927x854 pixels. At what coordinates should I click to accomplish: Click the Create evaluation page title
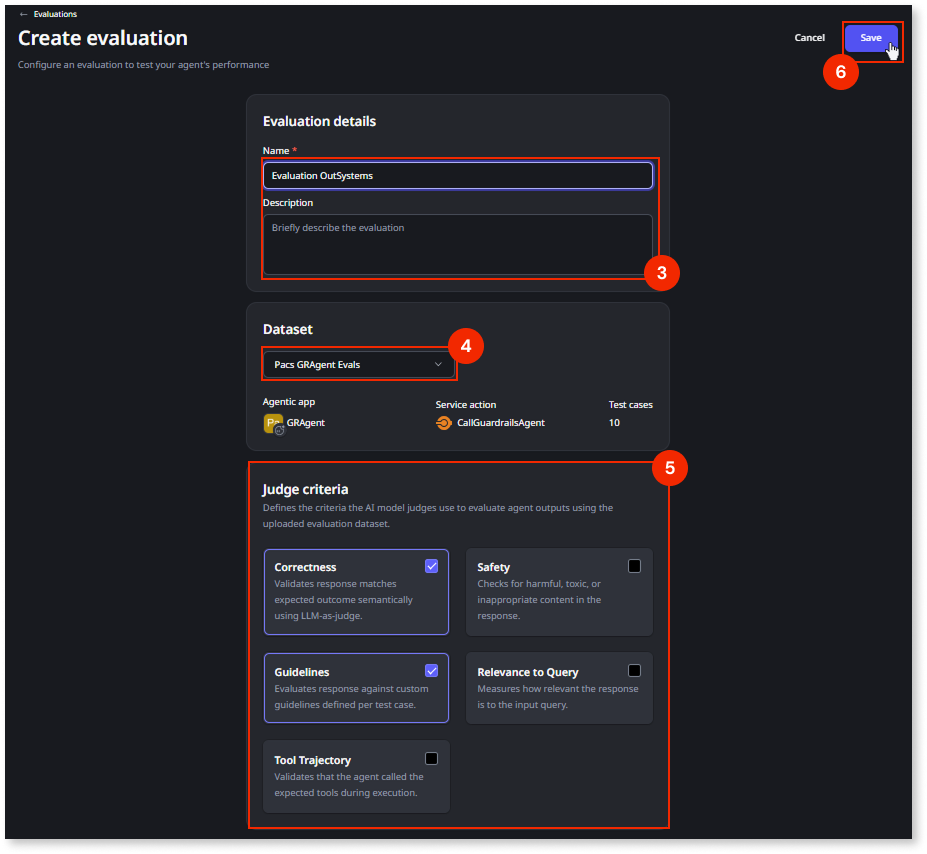pos(103,38)
